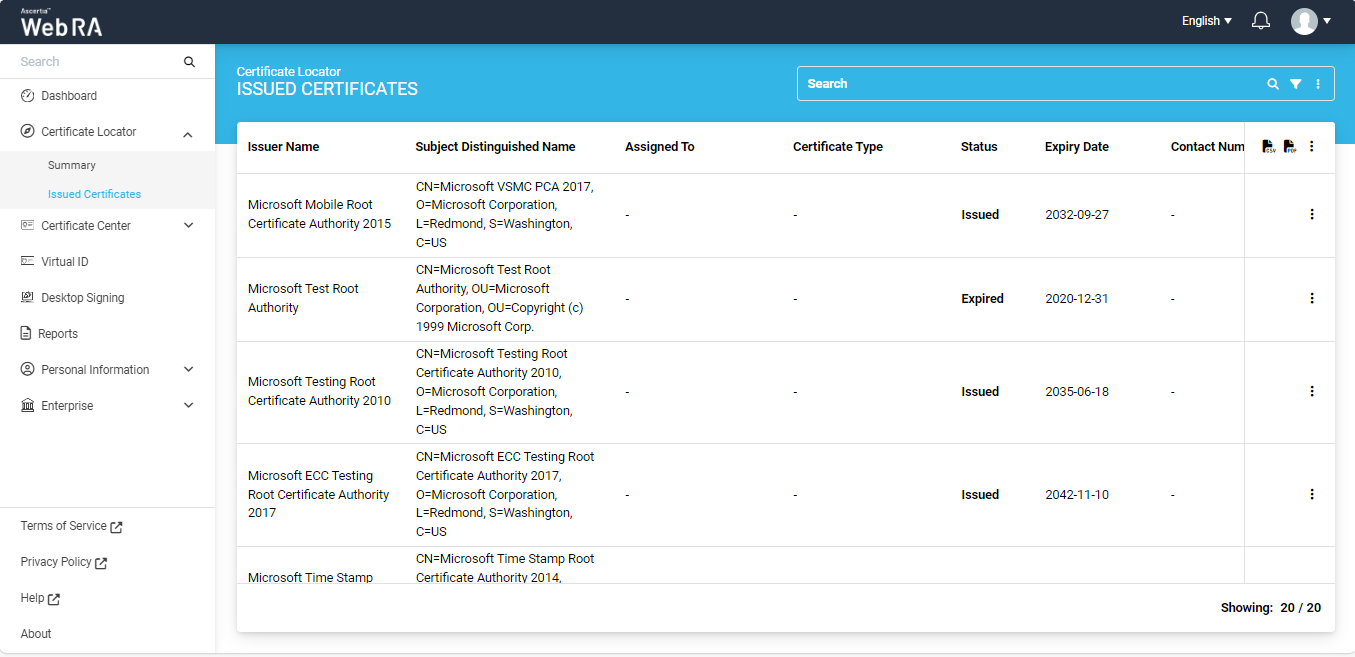
Task: Click the Expiry Date column header
Action: click(x=1077, y=147)
